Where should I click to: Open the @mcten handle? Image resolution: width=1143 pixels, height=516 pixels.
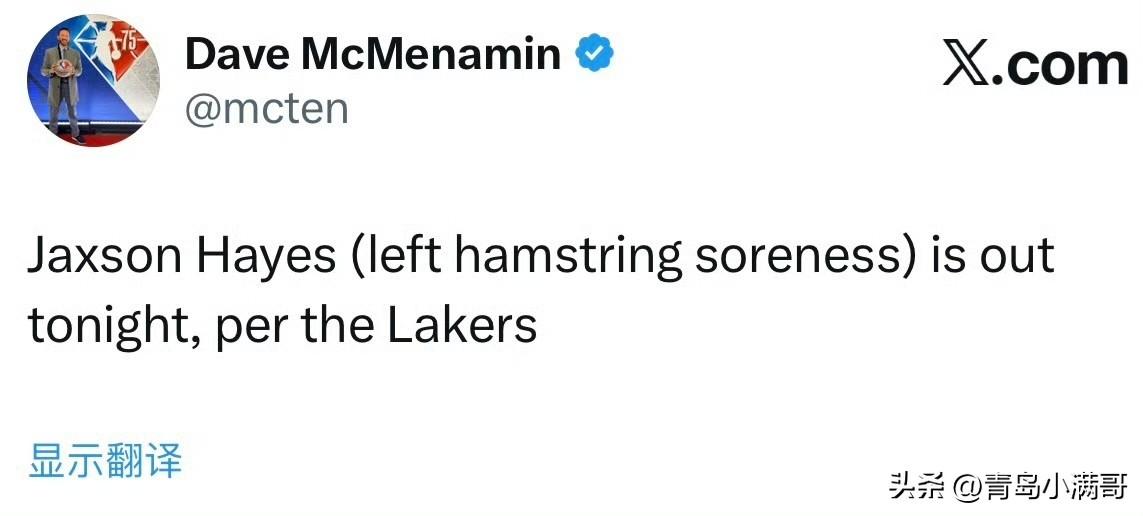(x=267, y=108)
